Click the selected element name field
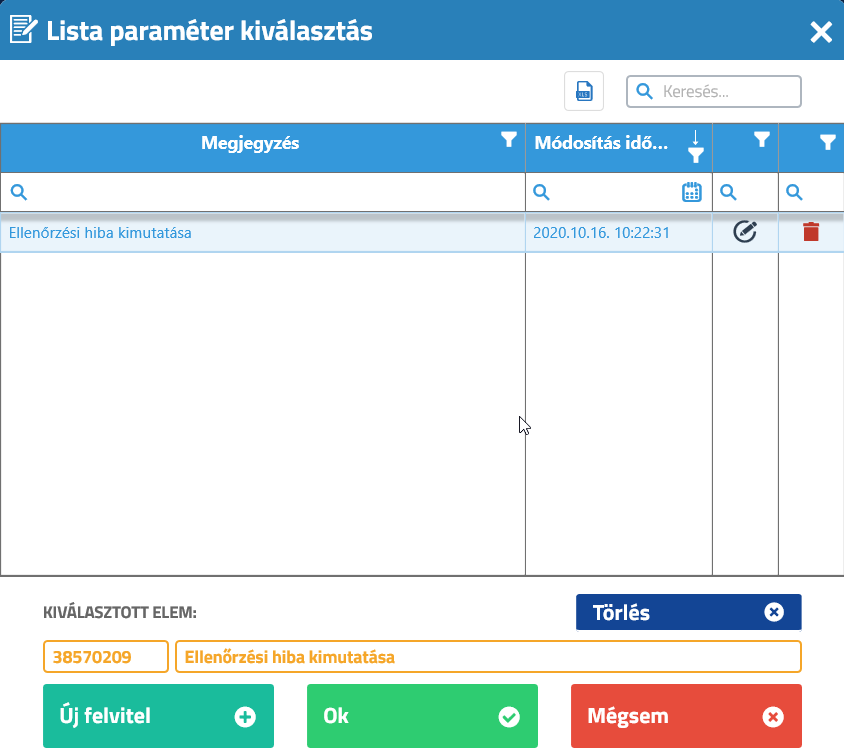 tap(488, 657)
